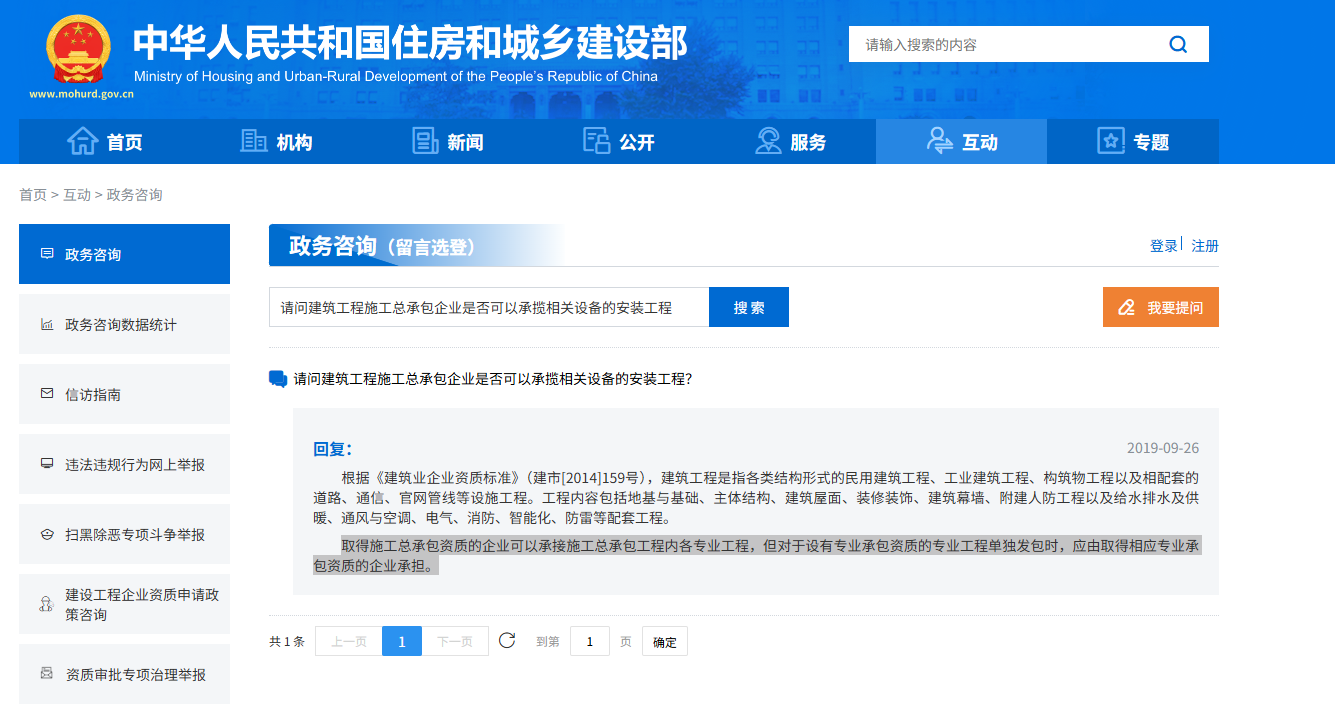Click the 公开 document icon in navigation
1335x728 pixels.
(597, 141)
